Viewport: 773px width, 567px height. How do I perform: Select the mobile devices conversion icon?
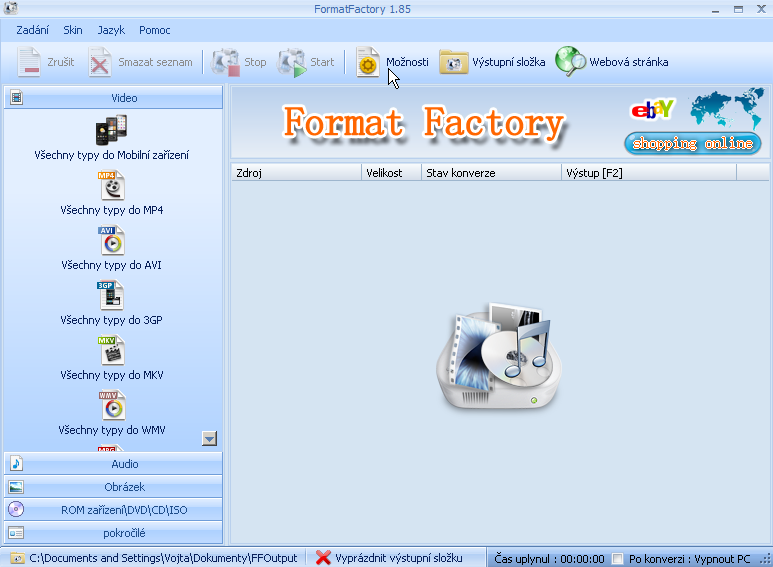point(111,130)
